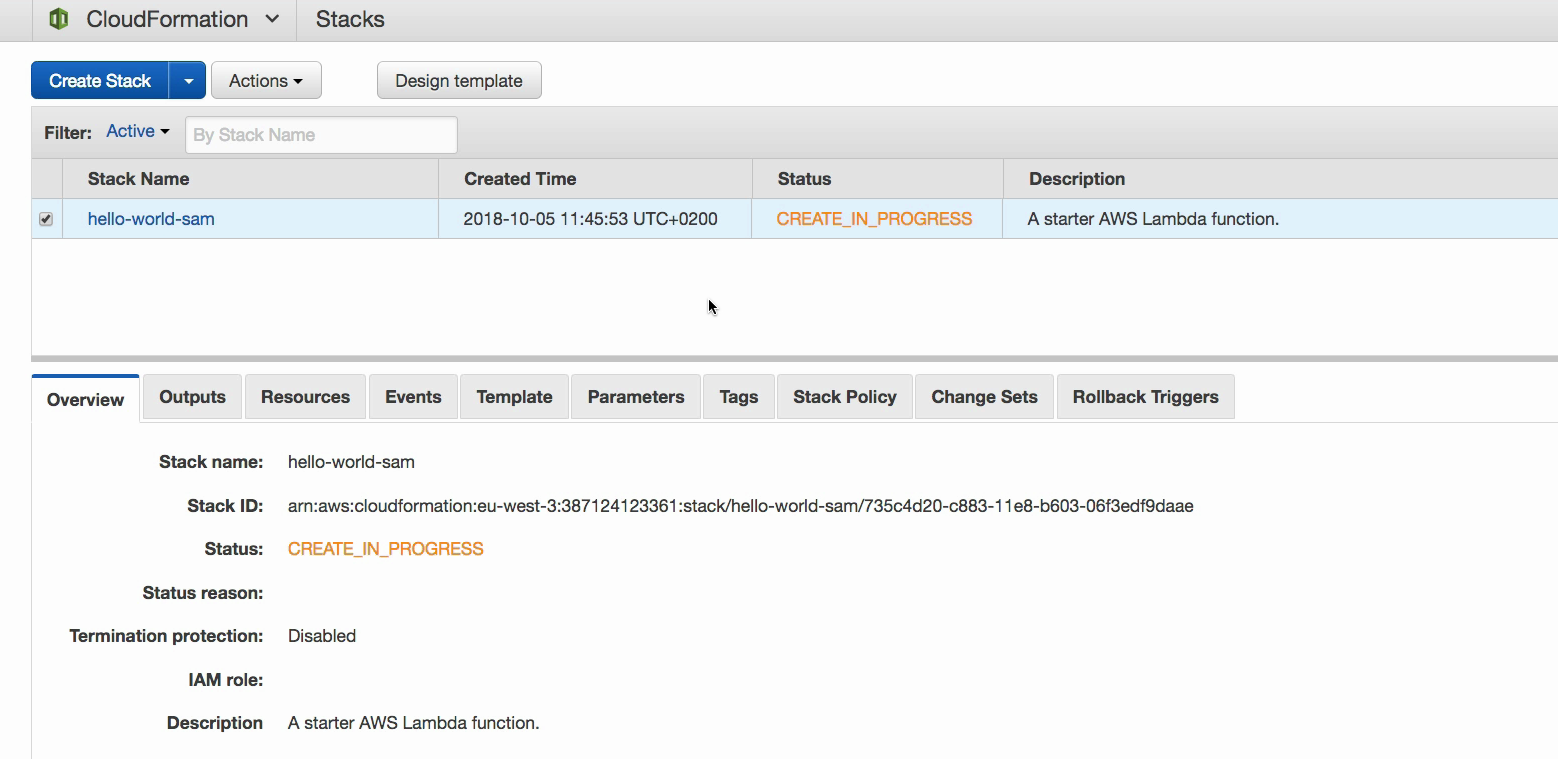This screenshot has height=759, width=1558.
Task: Open the Events tab
Action: [413, 397]
